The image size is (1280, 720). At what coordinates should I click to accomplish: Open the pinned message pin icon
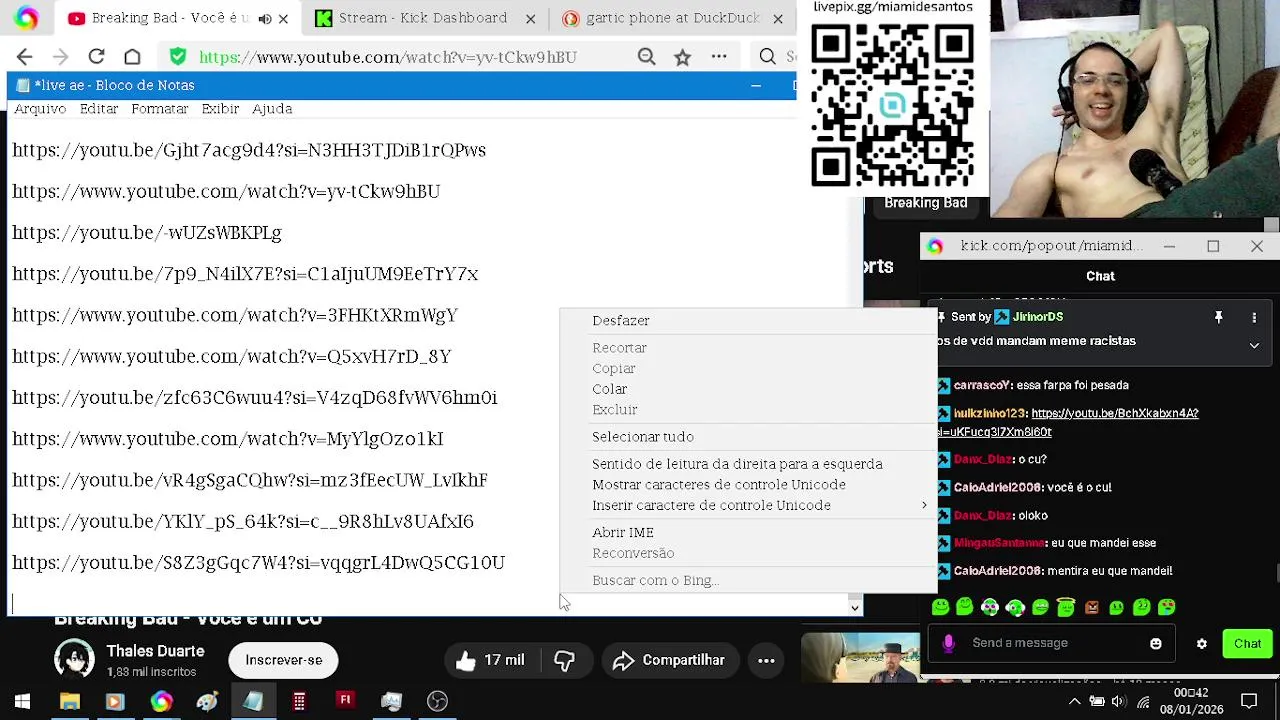pos(1218,317)
